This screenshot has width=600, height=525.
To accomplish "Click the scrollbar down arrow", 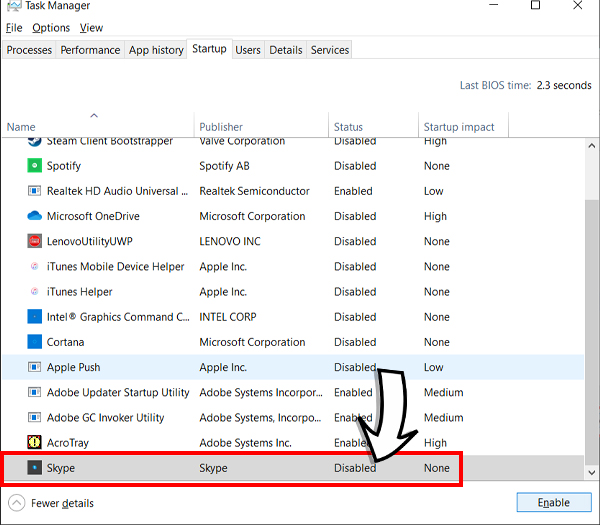I will coord(592,472).
